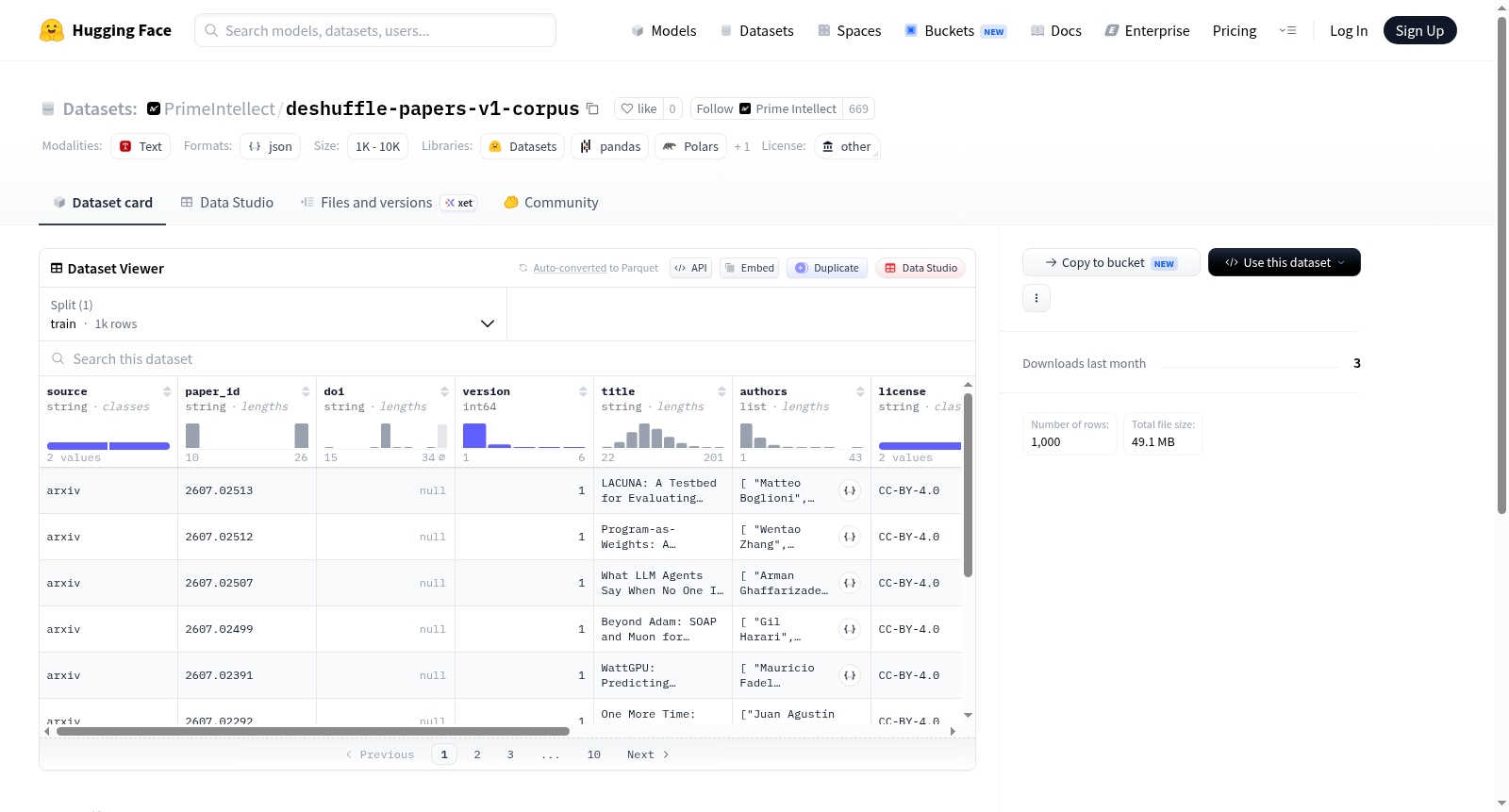
Task: Click the Sign Up button
Action: pyautogui.click(x=1420, y=30)
